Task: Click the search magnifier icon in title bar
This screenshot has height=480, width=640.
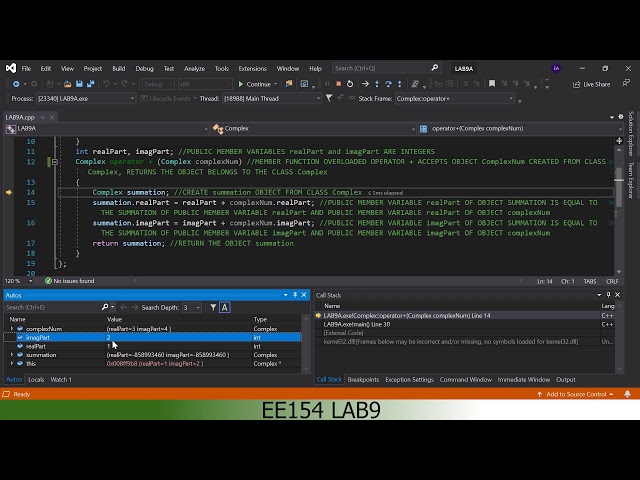Action: [x=435, y=68]
